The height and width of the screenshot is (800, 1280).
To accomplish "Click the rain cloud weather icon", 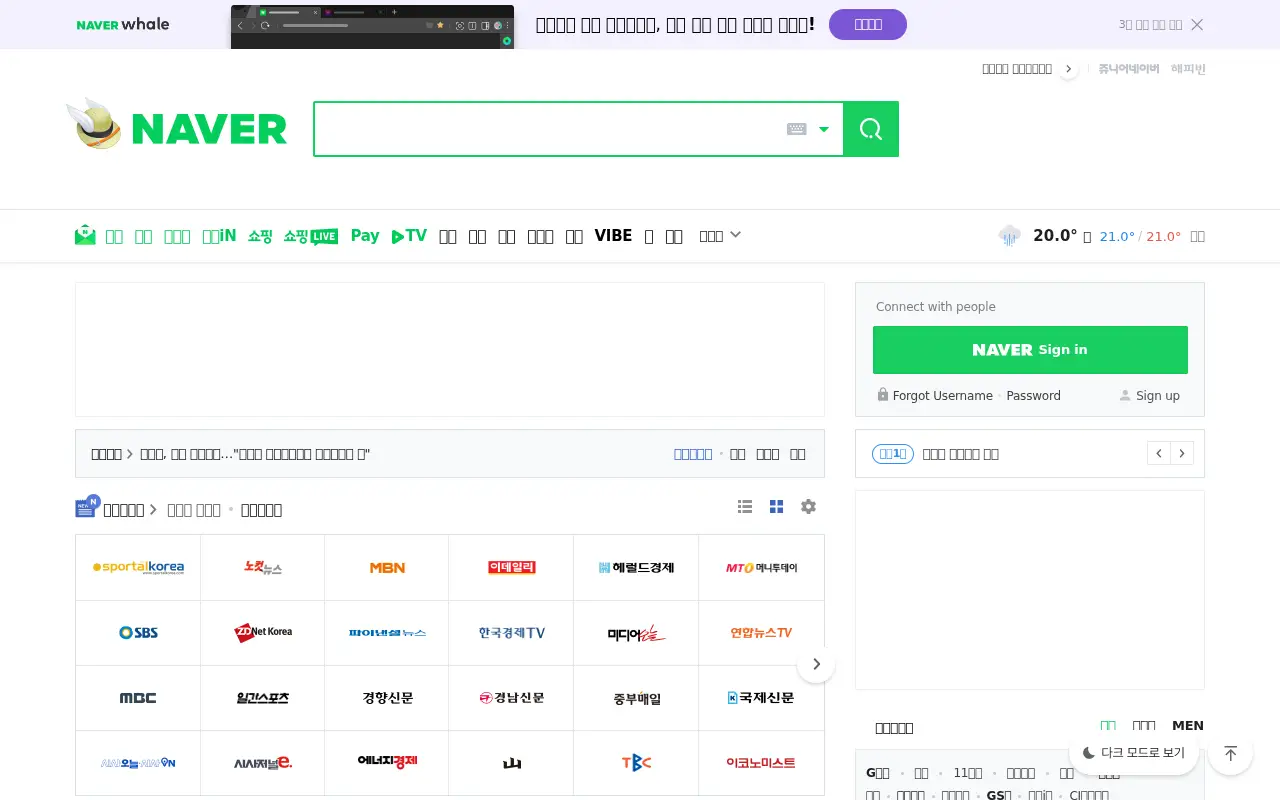I will click(x=1010, y=236).
